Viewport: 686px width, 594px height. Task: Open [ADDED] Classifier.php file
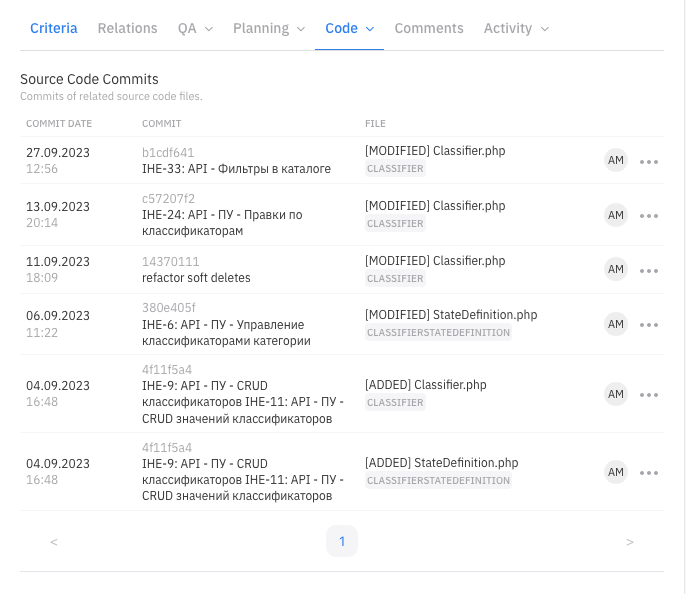(x=426, y=385)
